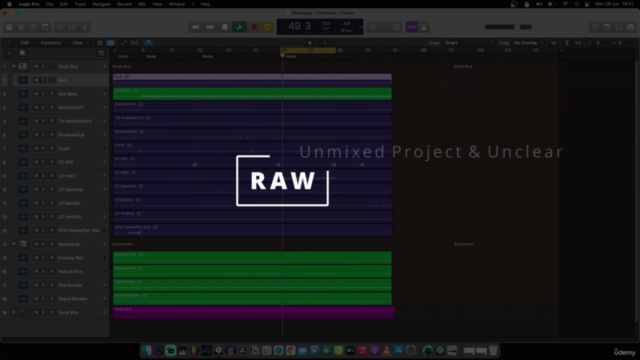Image resolution: width=640 pixels, height=360 pixels.
Task: Open the Drag No Overlap dropdown
Action: tap(529, 43)
